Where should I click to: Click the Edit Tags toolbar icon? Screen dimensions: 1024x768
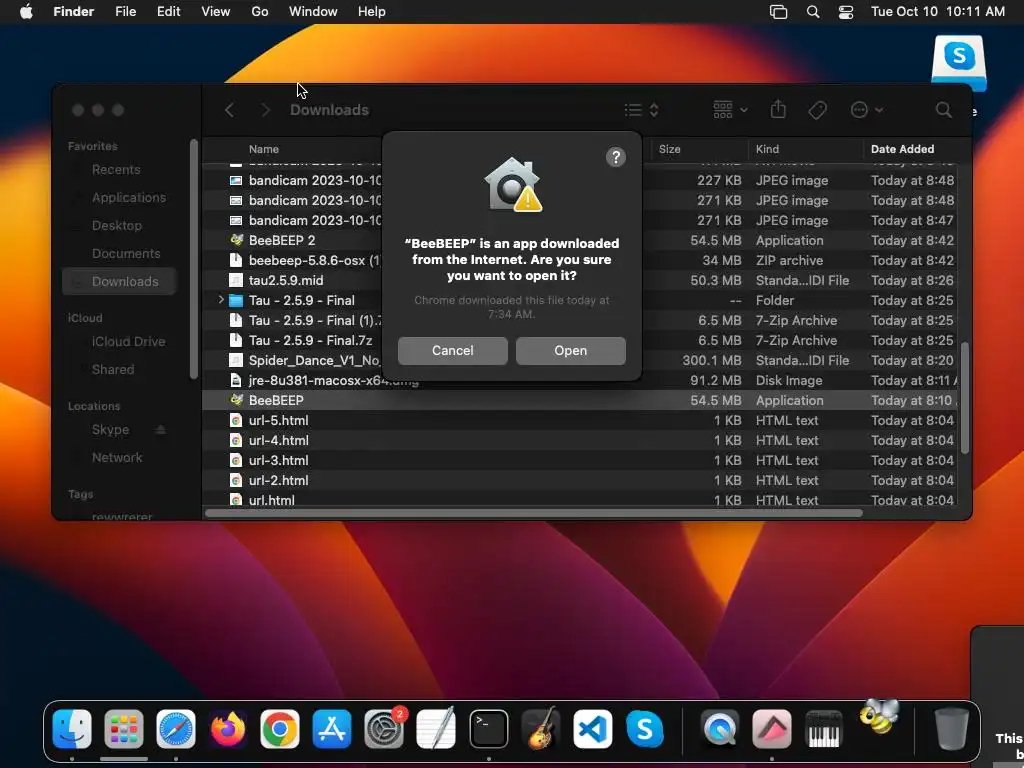(x=817, y=110)
